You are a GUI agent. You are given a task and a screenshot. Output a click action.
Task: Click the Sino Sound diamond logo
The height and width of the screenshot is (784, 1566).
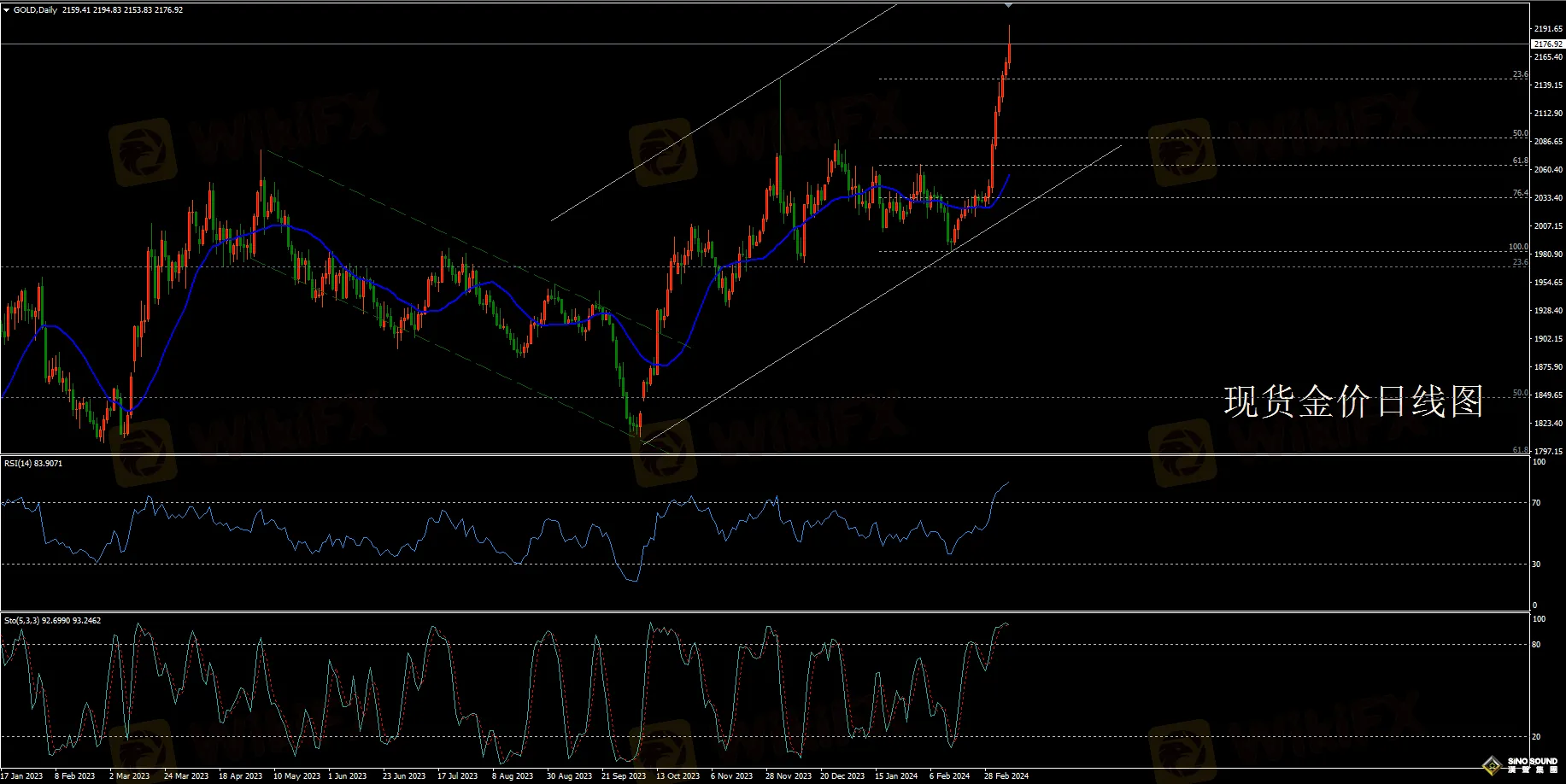[x=1493, y=764]
